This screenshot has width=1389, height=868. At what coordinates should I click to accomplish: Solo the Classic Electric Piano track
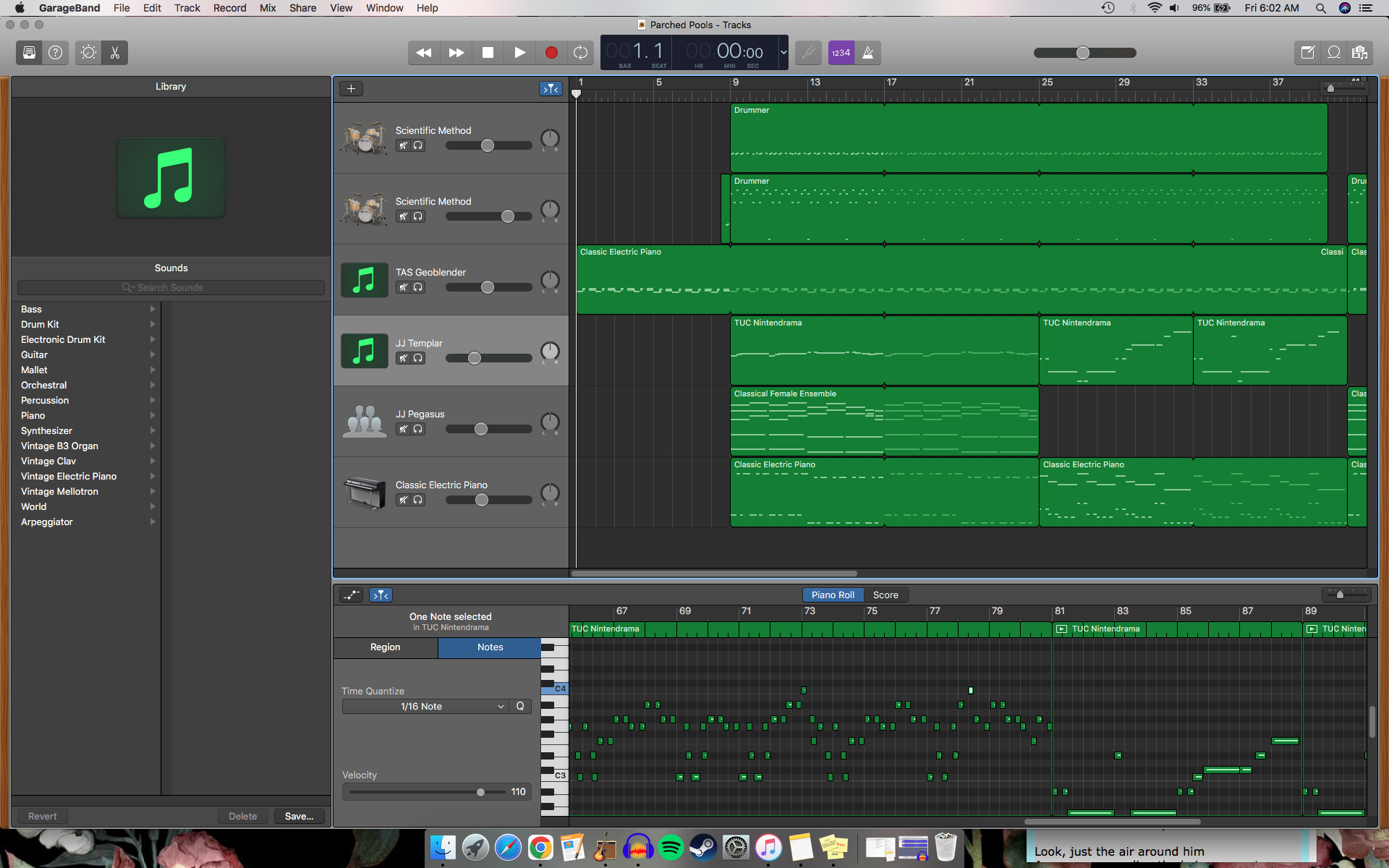click(x=417, y=501)
